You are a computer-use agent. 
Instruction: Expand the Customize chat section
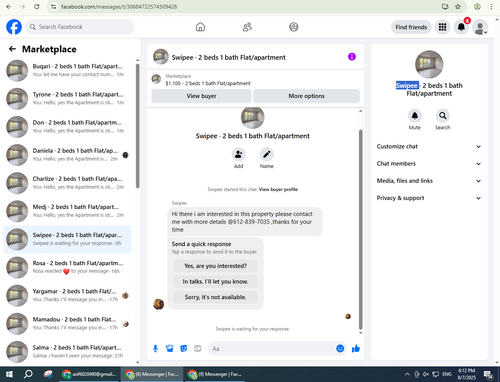(429, 146)
